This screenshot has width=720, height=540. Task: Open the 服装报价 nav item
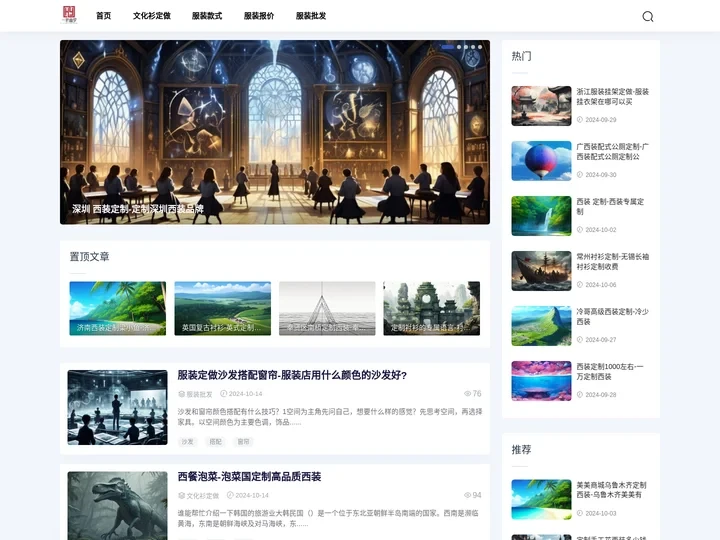click(259, 16)
